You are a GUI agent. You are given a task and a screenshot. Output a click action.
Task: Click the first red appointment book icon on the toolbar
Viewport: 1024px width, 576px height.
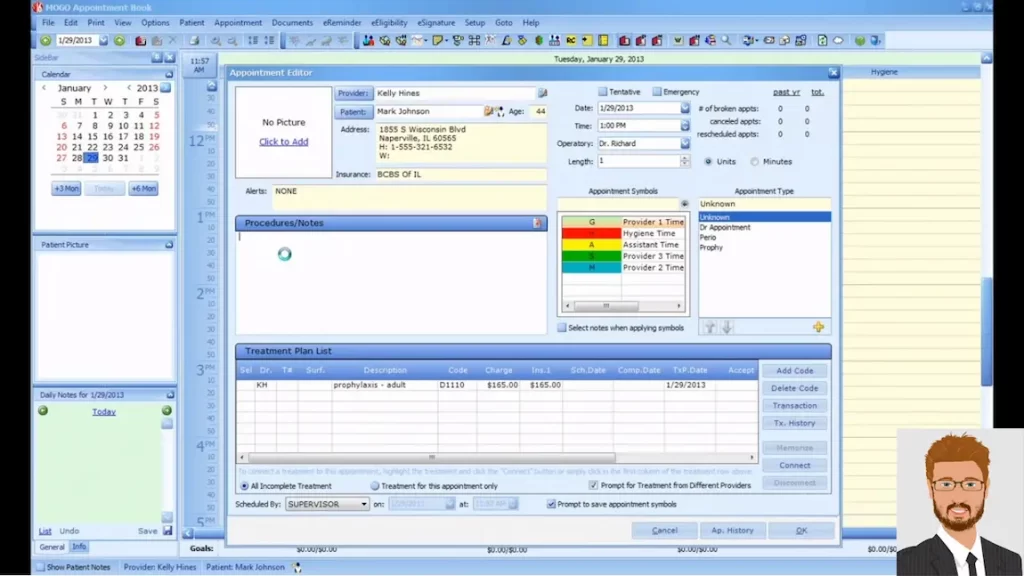140,40
